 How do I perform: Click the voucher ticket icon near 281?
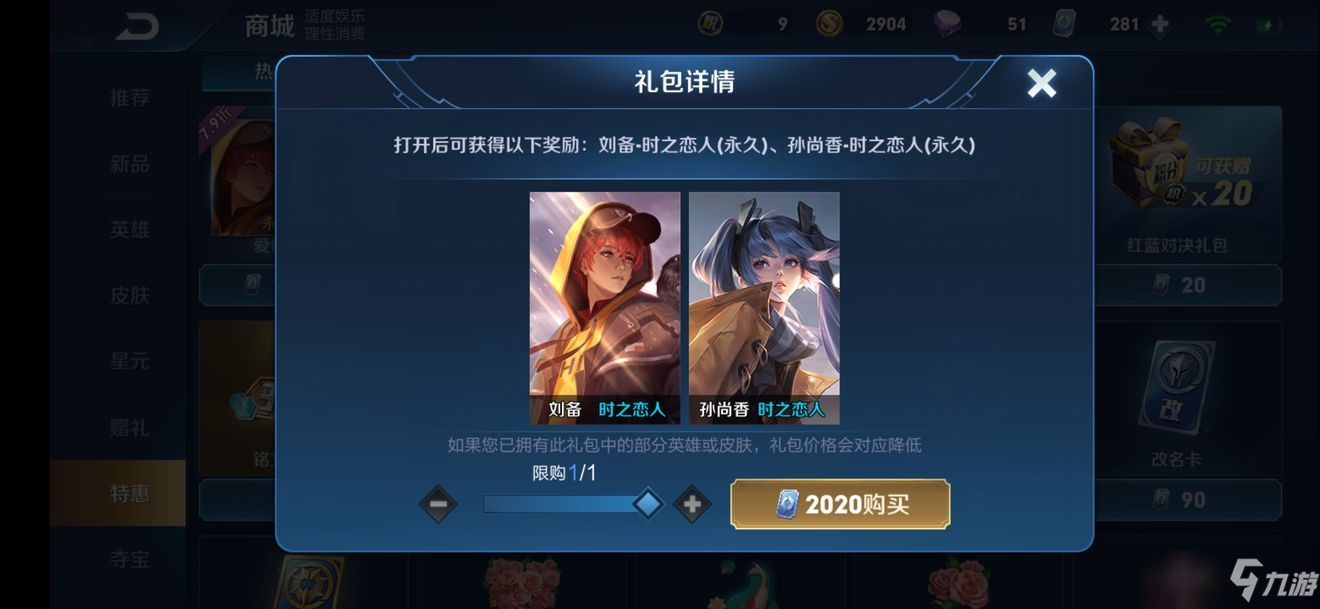(1066, 23)
